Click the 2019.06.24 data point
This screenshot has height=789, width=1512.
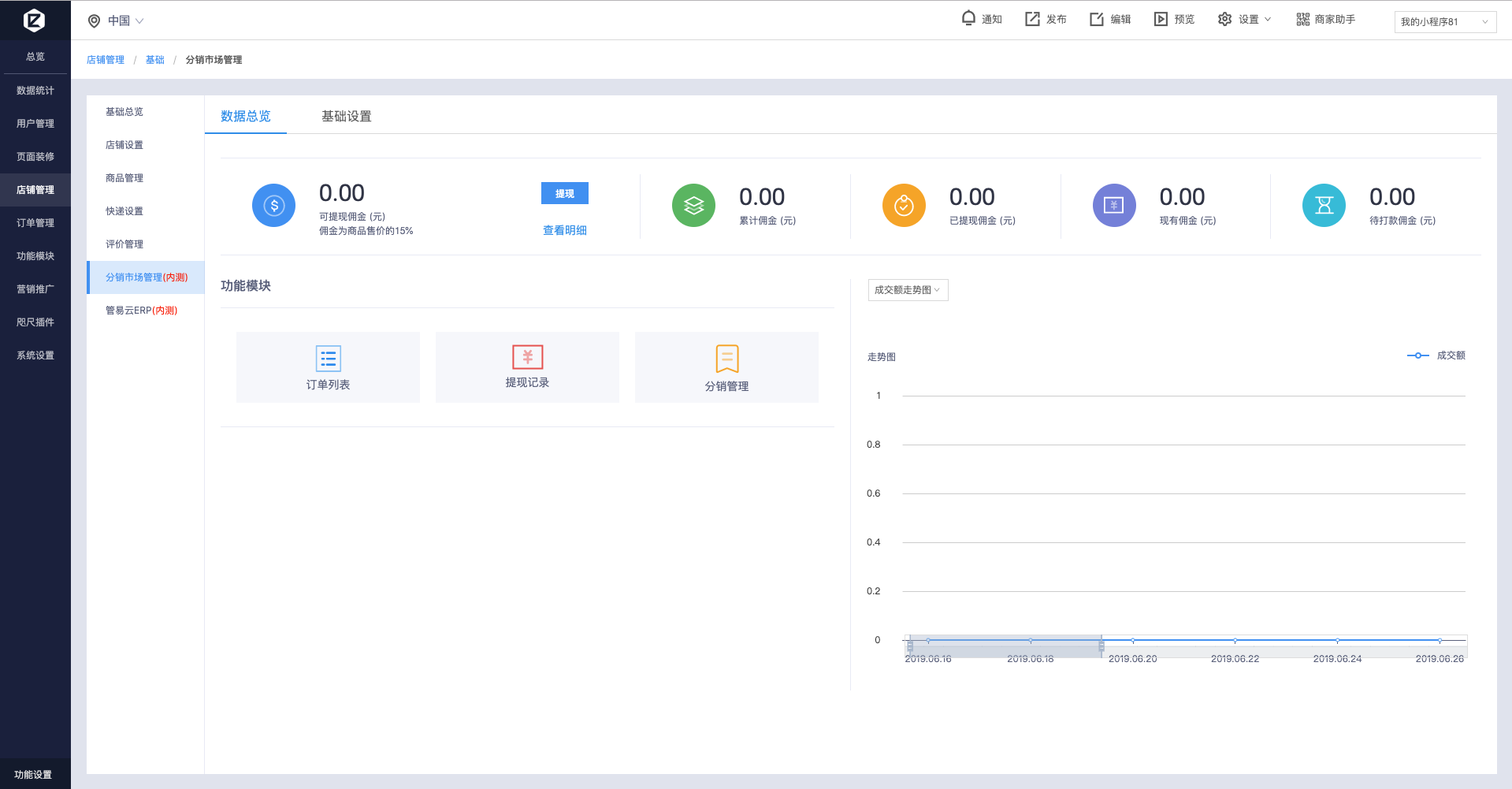1337,640
